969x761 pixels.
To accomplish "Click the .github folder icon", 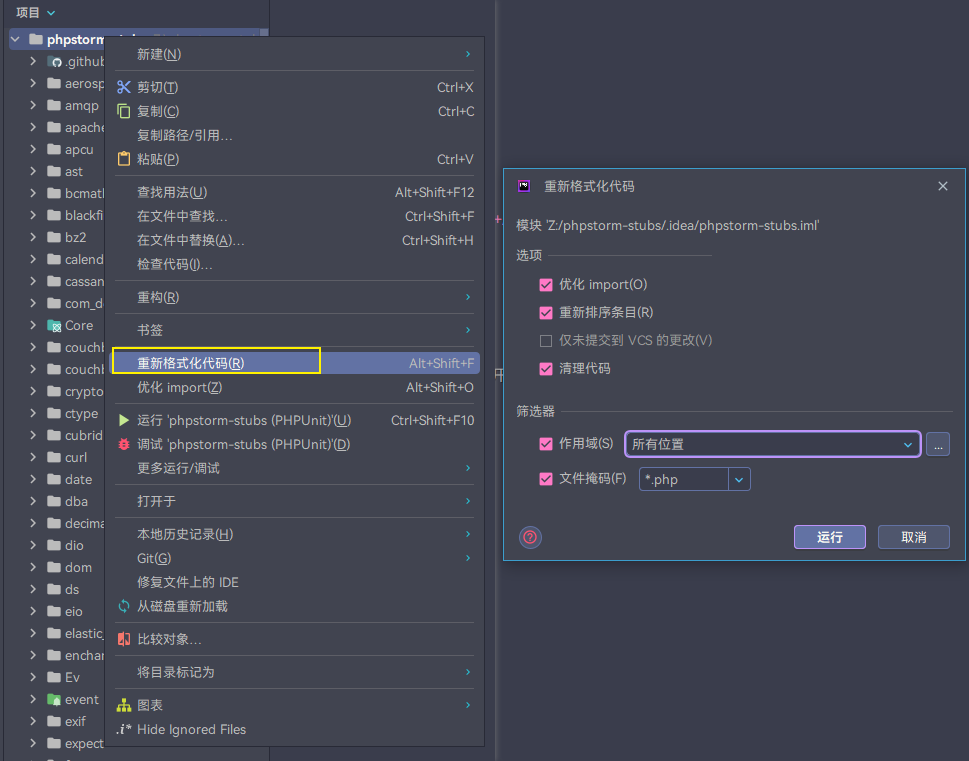I will [54, 61].
